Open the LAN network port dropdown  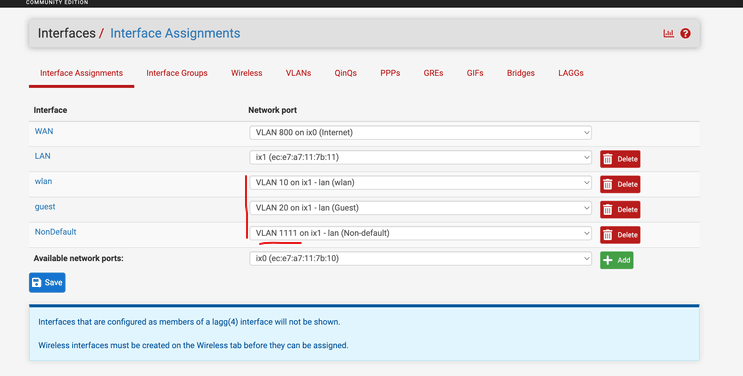point(420,157)
